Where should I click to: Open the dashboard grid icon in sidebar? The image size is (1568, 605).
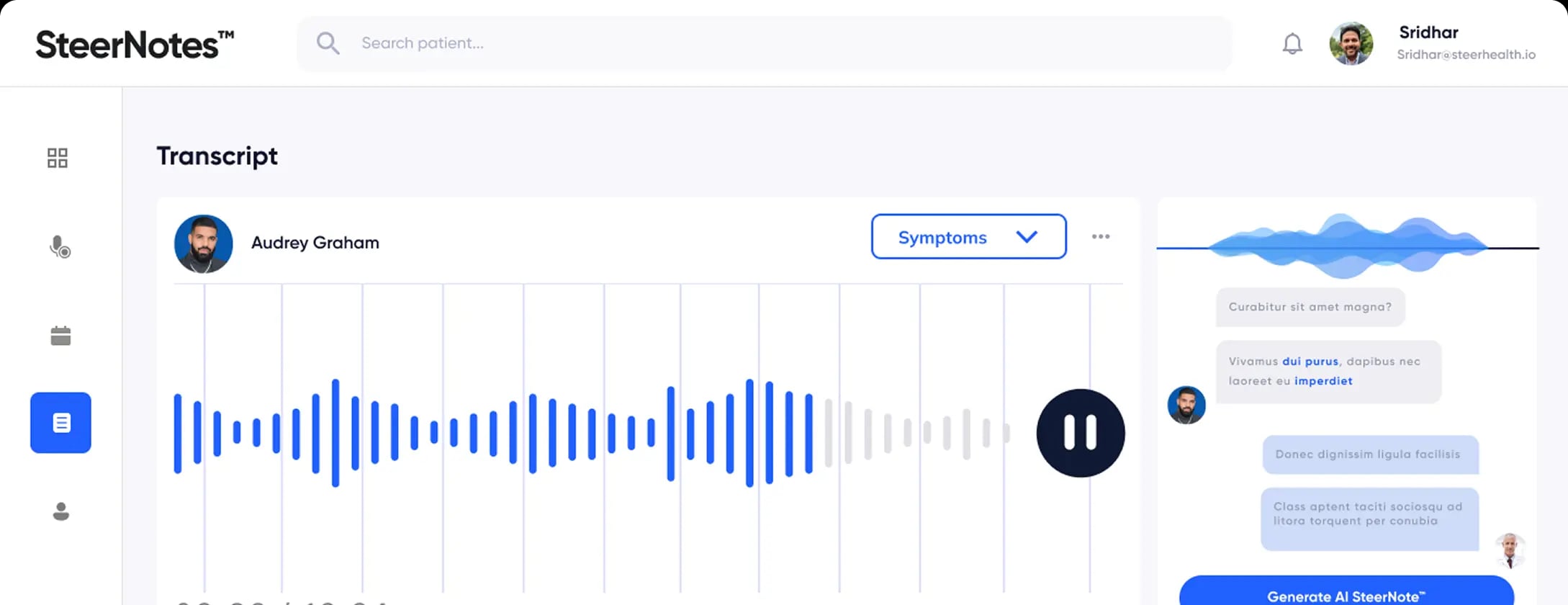pos(58,158)
